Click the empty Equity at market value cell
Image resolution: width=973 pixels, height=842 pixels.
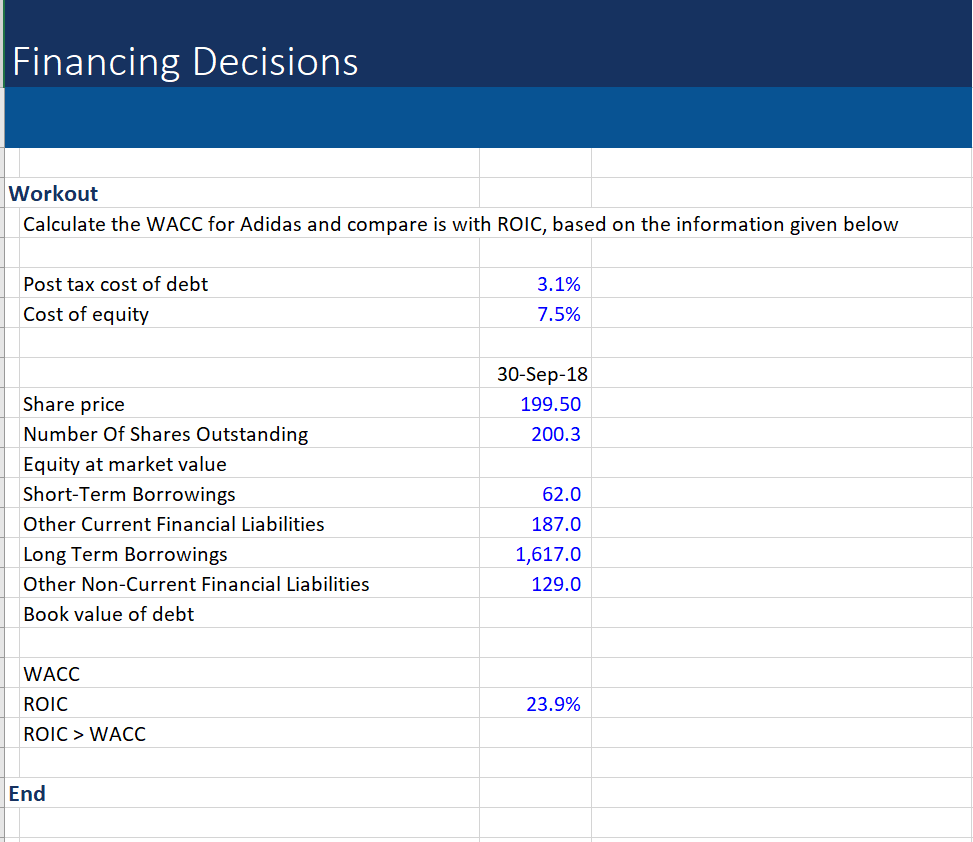click(x=535, y=464)
